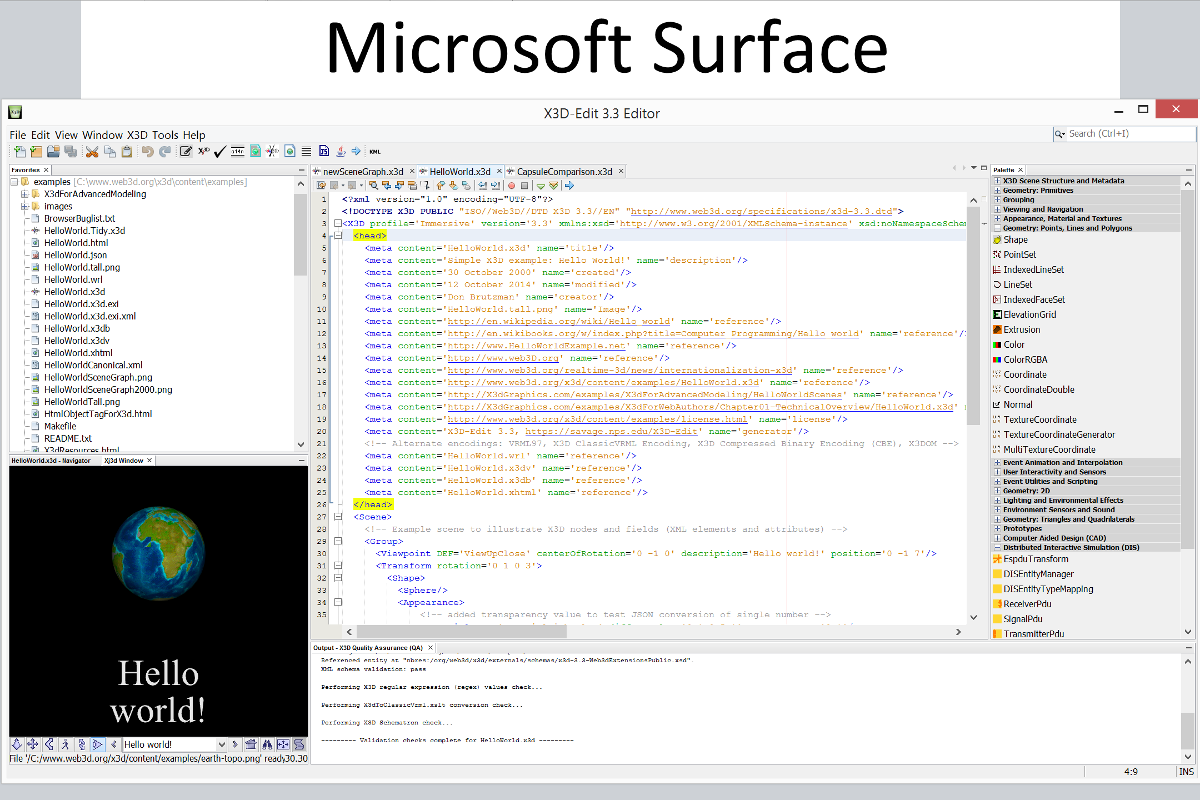
Task: Run validation with the black checkmark icon
Action: (x=220, y=152)
